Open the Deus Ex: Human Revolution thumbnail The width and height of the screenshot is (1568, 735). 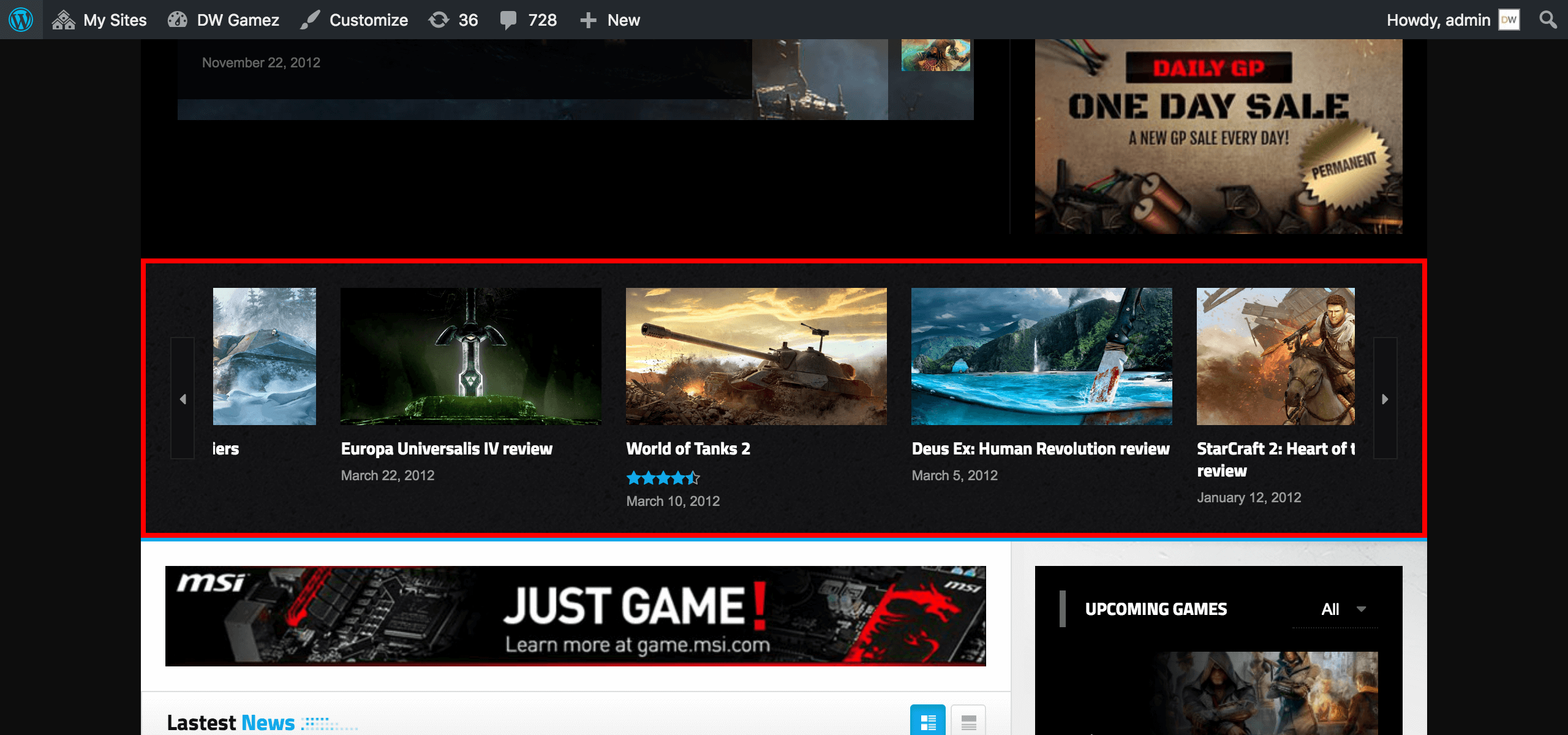click(1042, 356)
